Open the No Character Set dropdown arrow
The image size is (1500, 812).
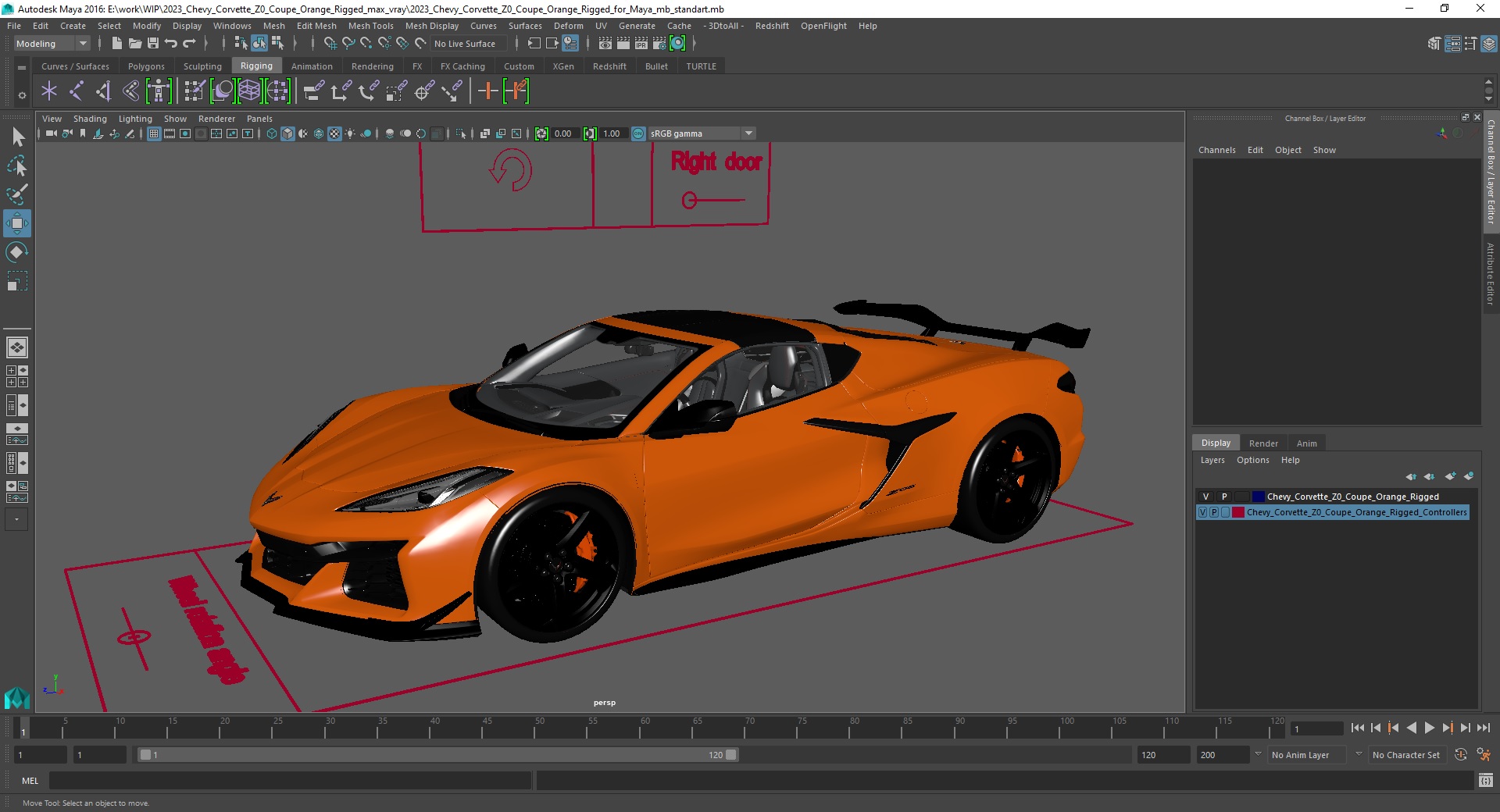[1359, 755]
